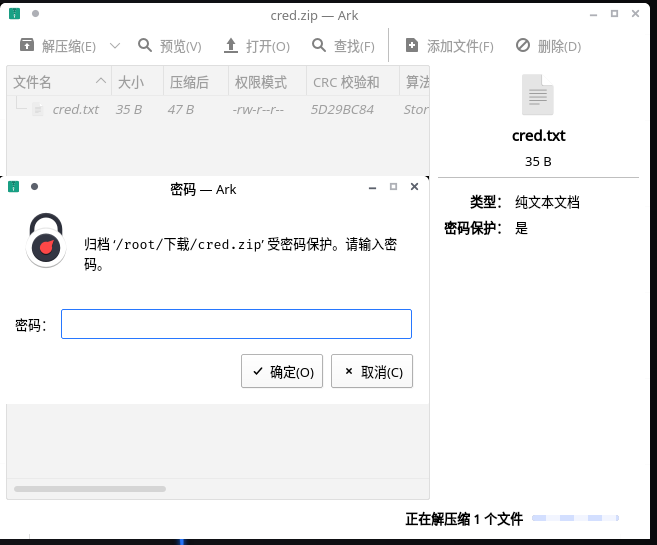Viewport: 657px width, 545px height.
Task: Click the Ark icon in password dialog title
Action: [x=13, y=186]
